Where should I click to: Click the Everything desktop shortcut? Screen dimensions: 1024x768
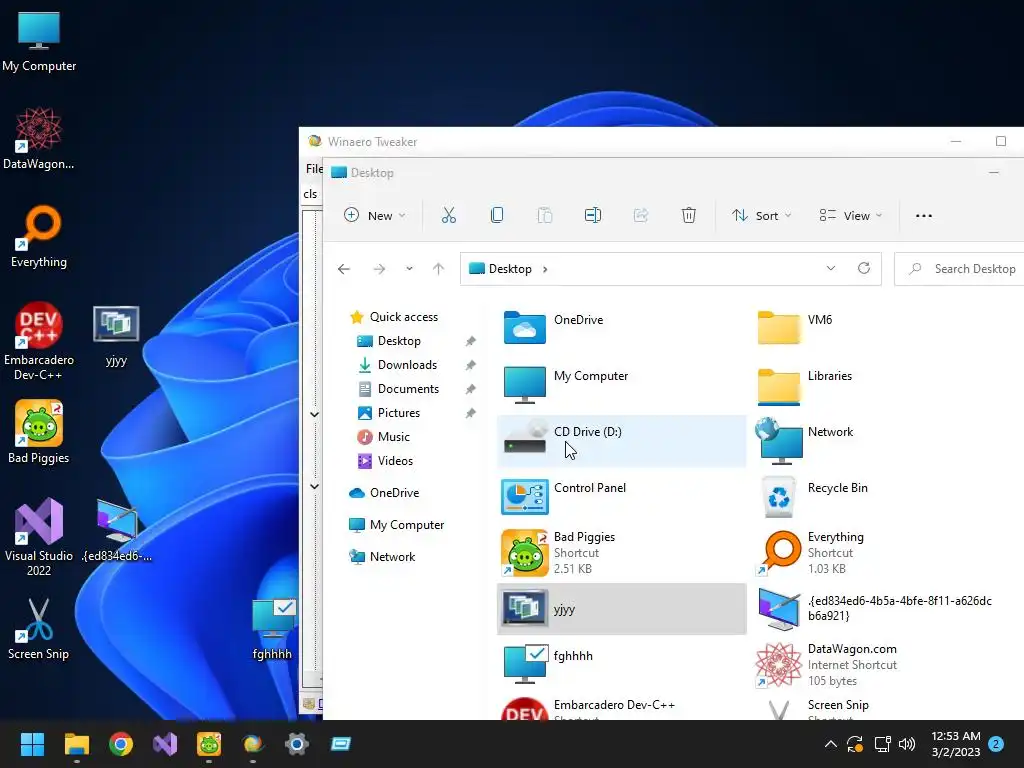click(x=39, y=236)
